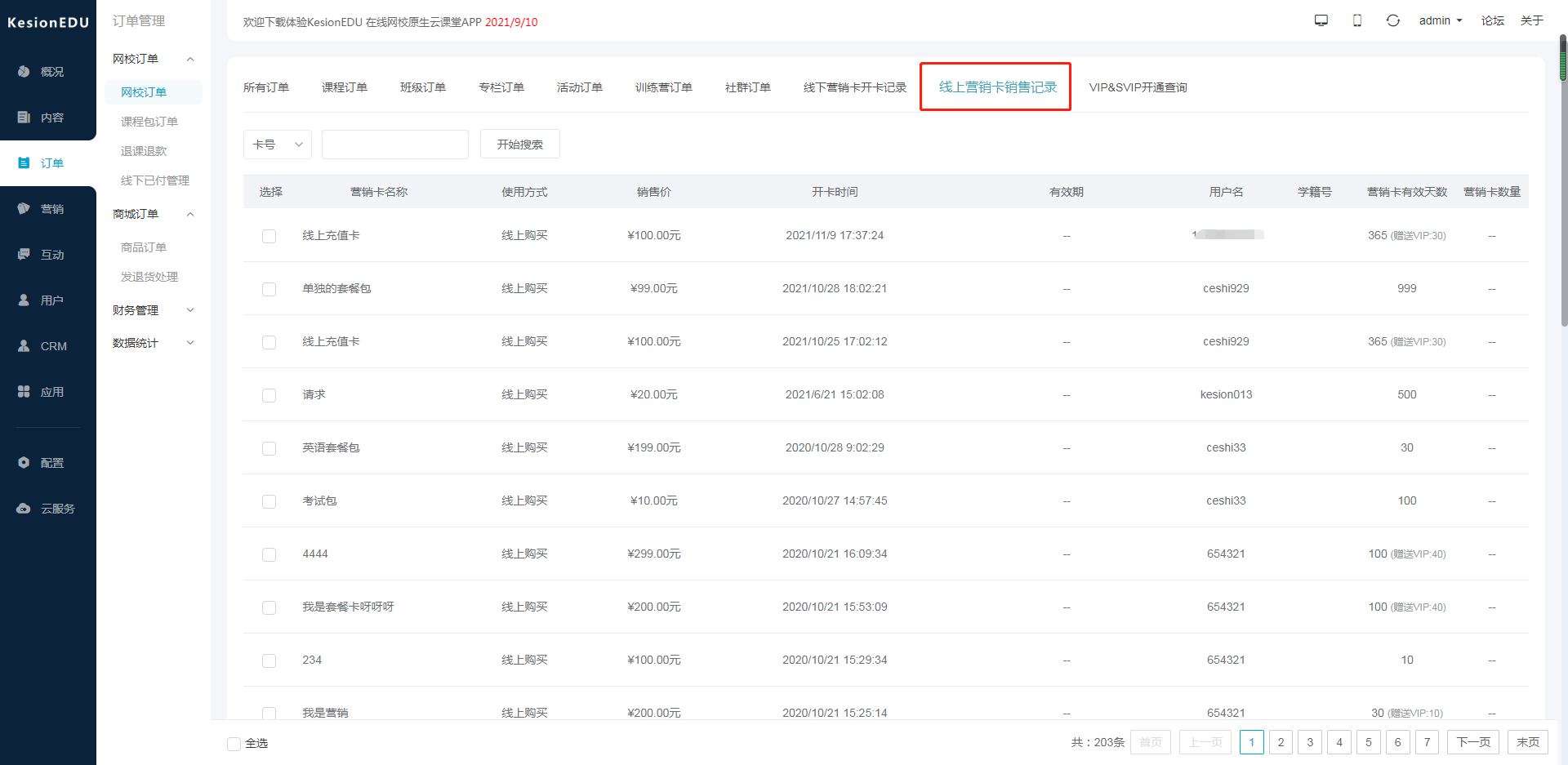Screen dimensions: 1568x765
Task: Open the 互动 interaction sidebar icon
Action: tap(24, 255)
